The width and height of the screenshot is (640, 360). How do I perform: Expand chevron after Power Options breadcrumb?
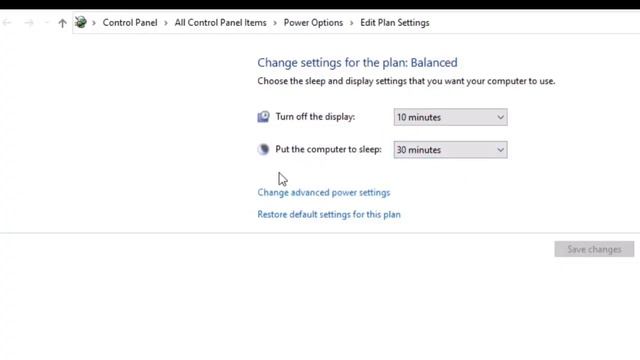(x=351, y=23)
